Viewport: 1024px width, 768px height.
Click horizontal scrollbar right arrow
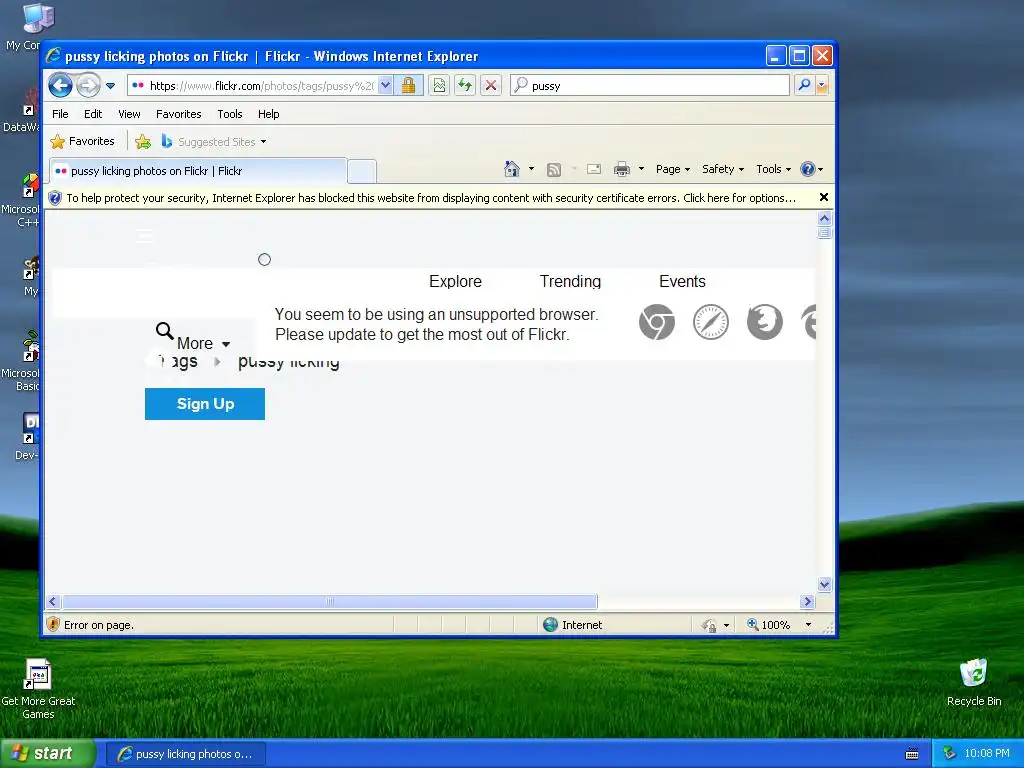(807, 601)
